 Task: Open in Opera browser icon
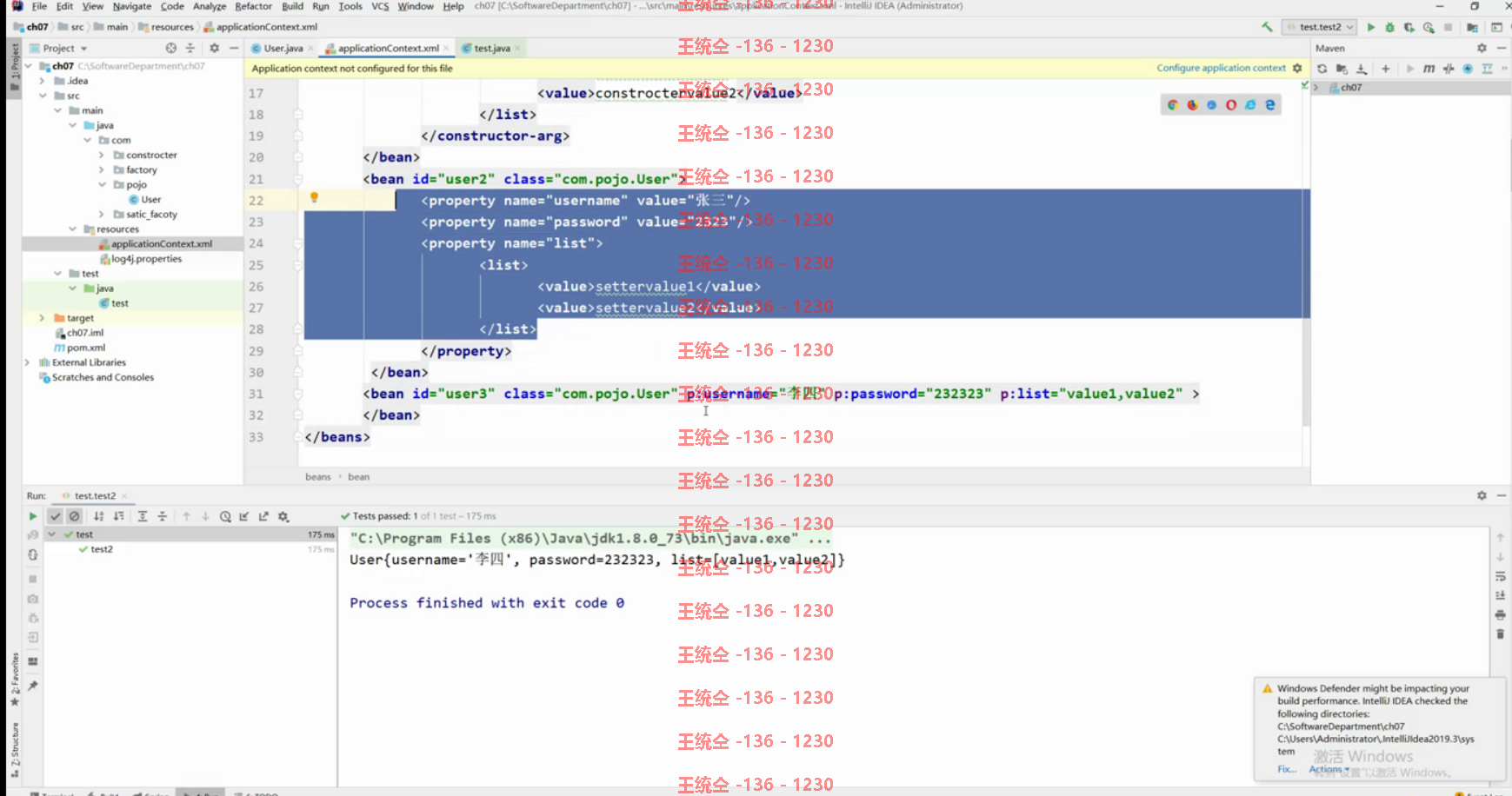1231,105
